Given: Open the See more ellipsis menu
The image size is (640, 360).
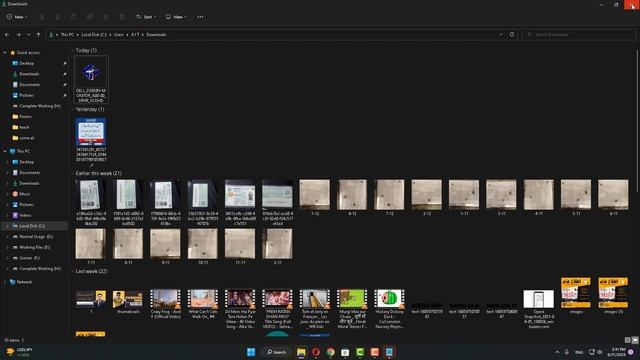Looking at the screenshot, I should click(200, 17).
